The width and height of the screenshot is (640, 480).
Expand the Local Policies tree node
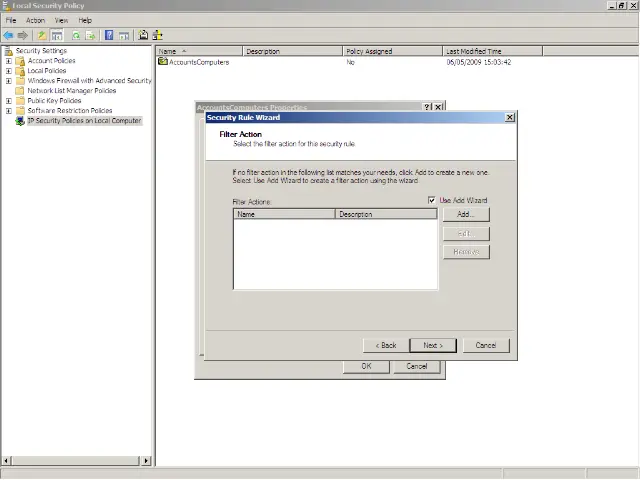(9, 71)
